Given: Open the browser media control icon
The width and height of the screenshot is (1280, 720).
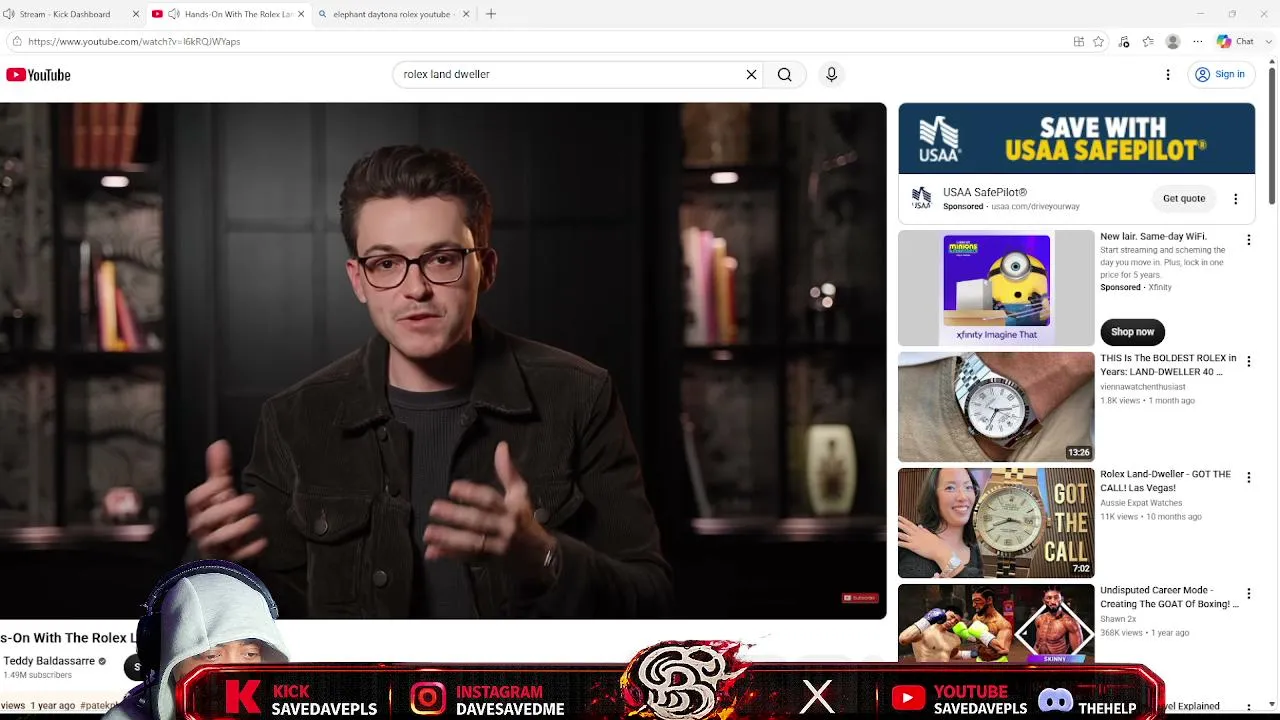Looking at the screenshot, I should tap(1124, 42).
